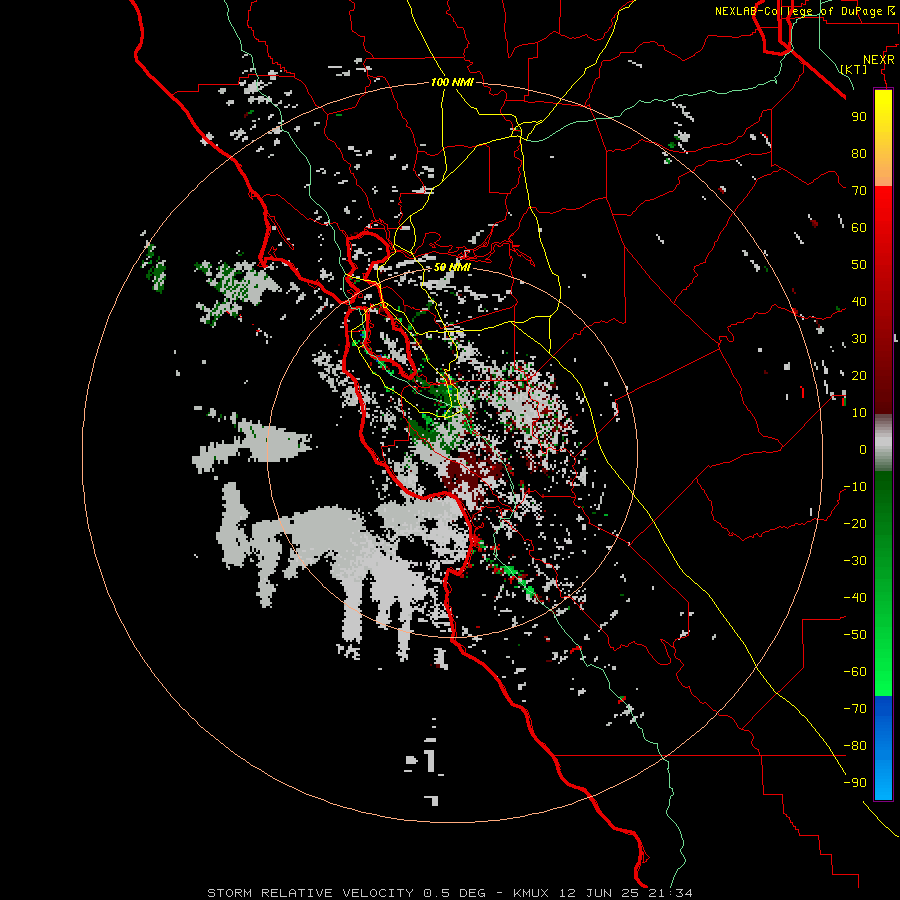
Task: Click the 50 value on the velocity scale
Action: coord(859,265)
